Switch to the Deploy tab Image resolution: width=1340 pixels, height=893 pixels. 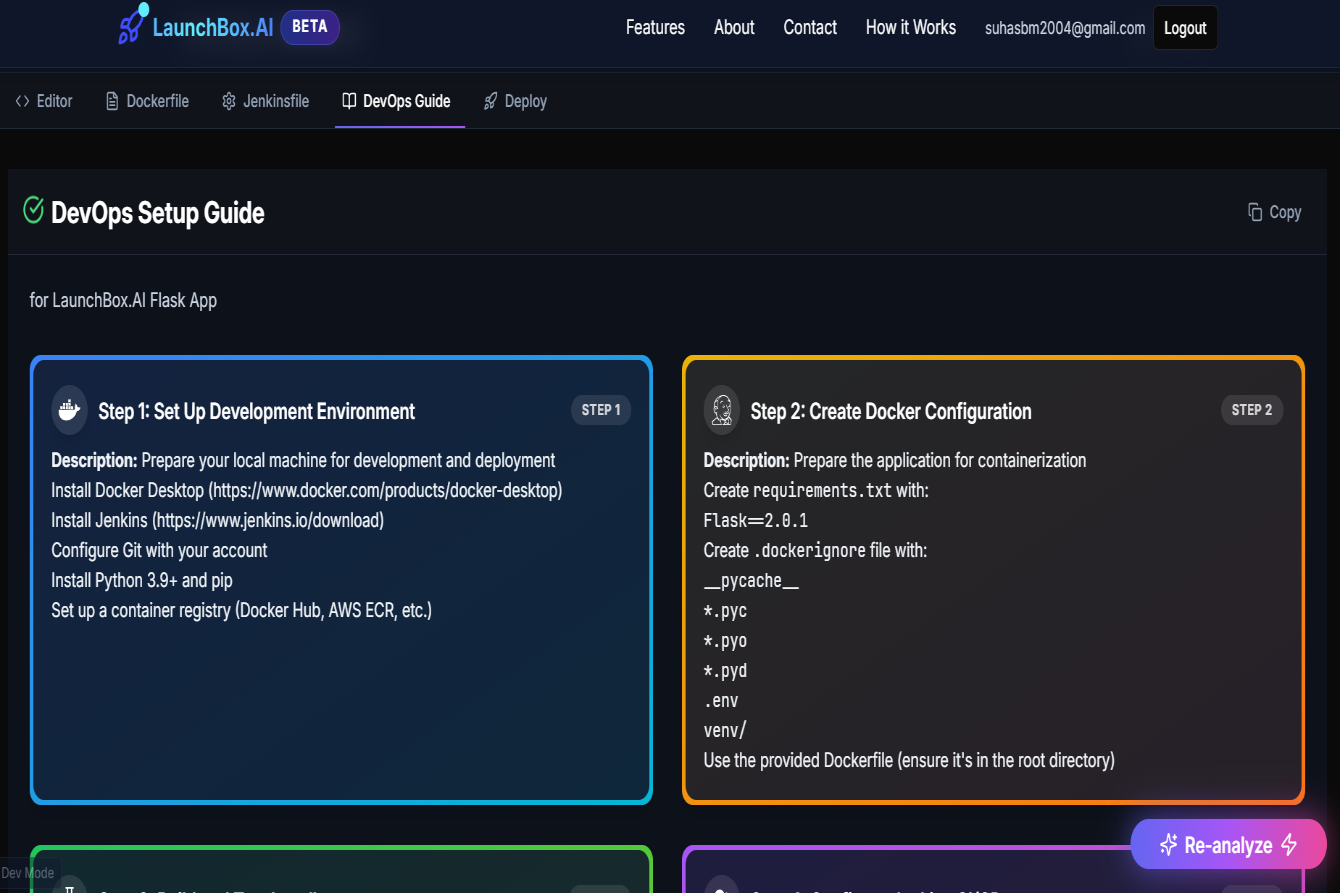pos(515,101)
